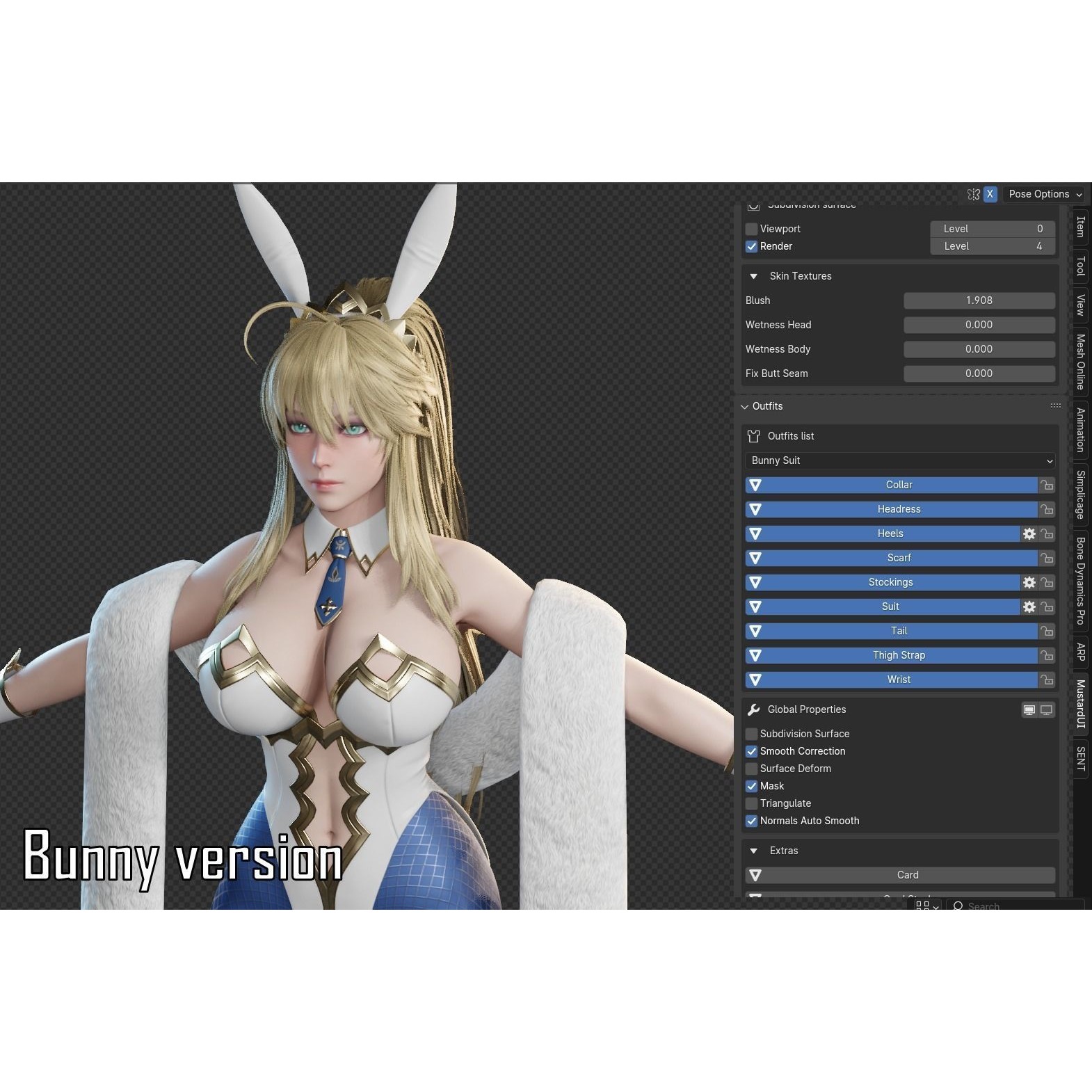Hide the Suit outfit piece
Image resolution: width=1092 pixels, height=1092 pixels.
click(883, 607)
